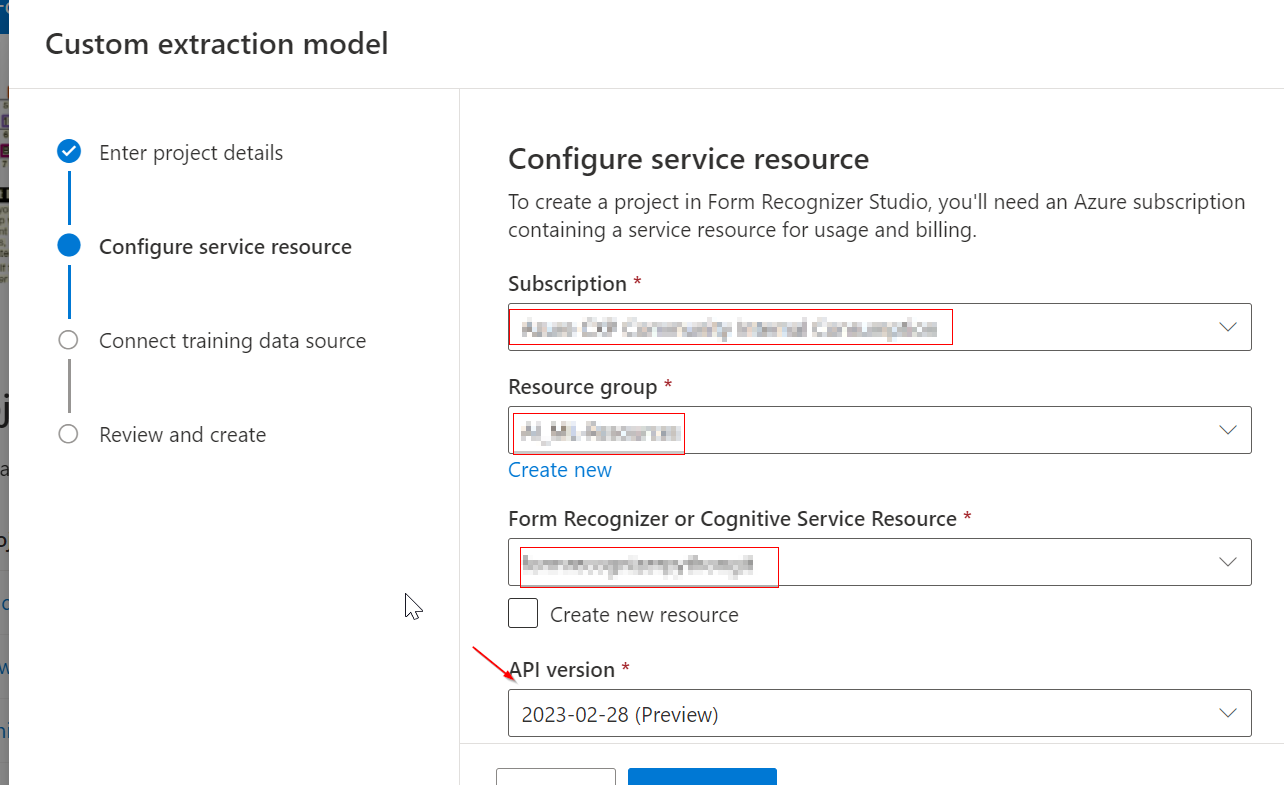The image size is (1284, 785).
Task: Click the Configure service resource step label
Action: (x=225, y=247)
